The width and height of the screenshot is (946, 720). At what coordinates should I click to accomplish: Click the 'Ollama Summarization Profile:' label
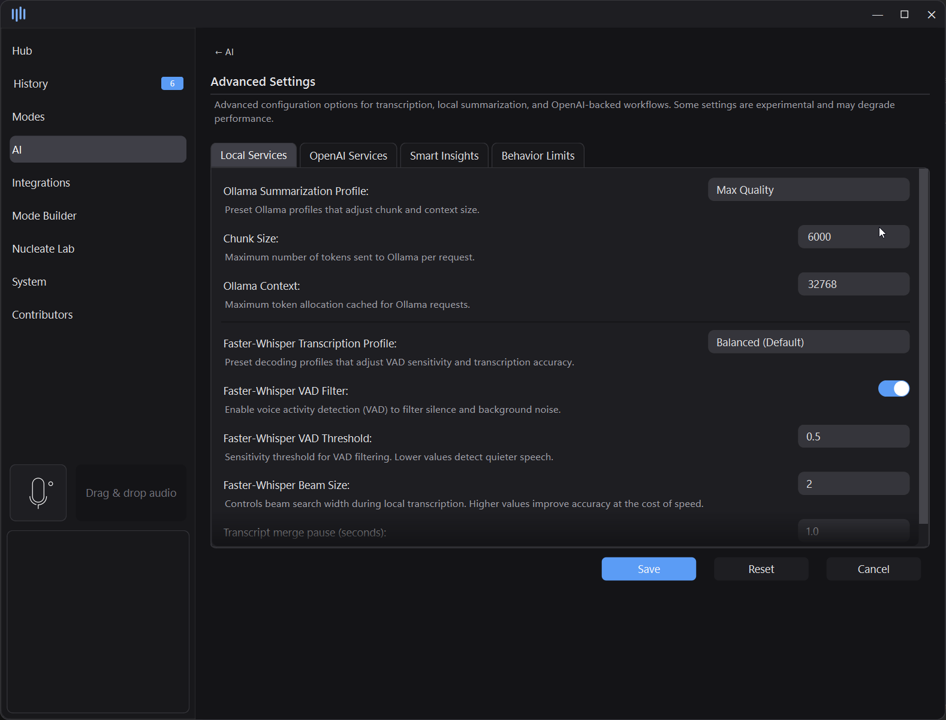click(x=296, y=191)
